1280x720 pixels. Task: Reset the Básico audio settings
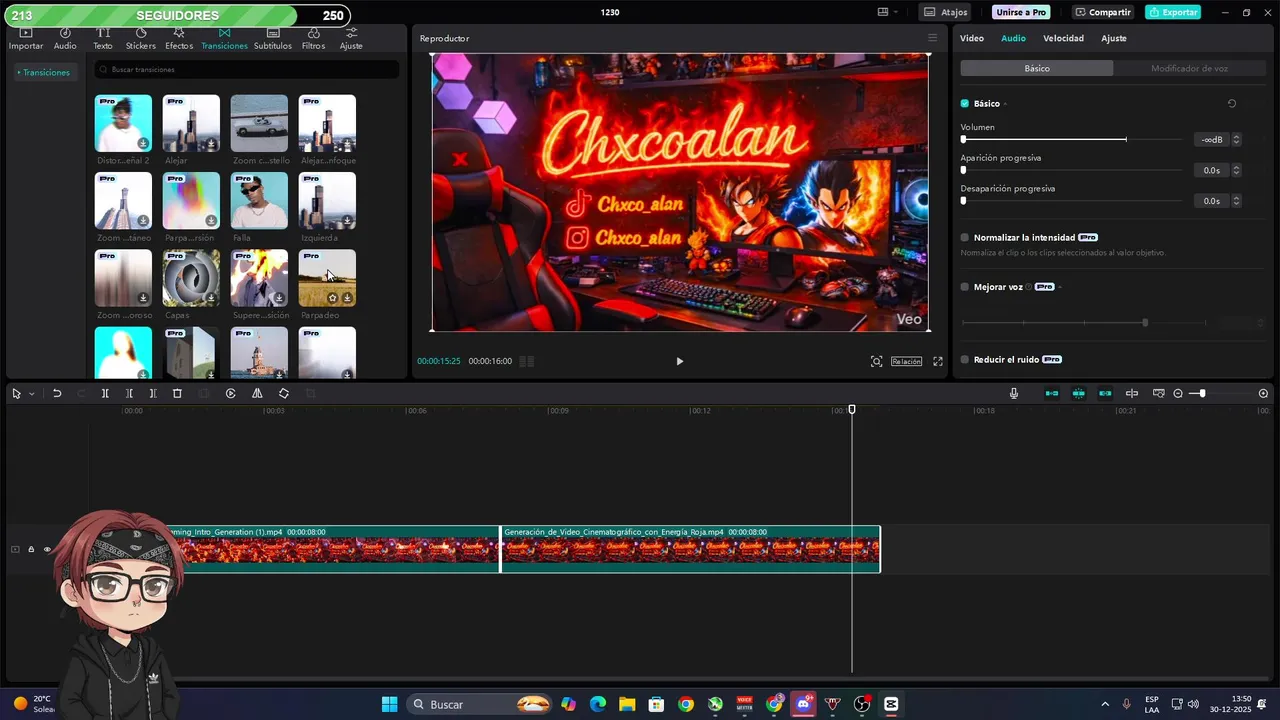click(x=1232, y=103)
